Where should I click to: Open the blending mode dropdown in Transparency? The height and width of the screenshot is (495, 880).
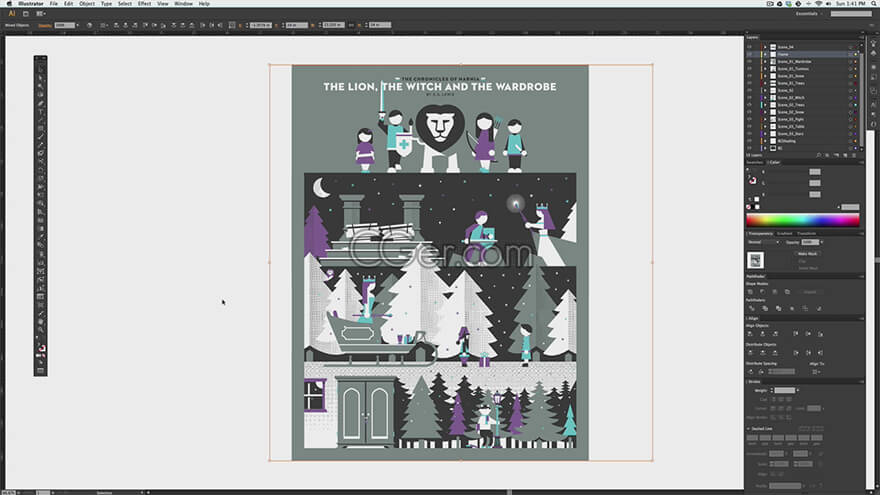point(763,242)
